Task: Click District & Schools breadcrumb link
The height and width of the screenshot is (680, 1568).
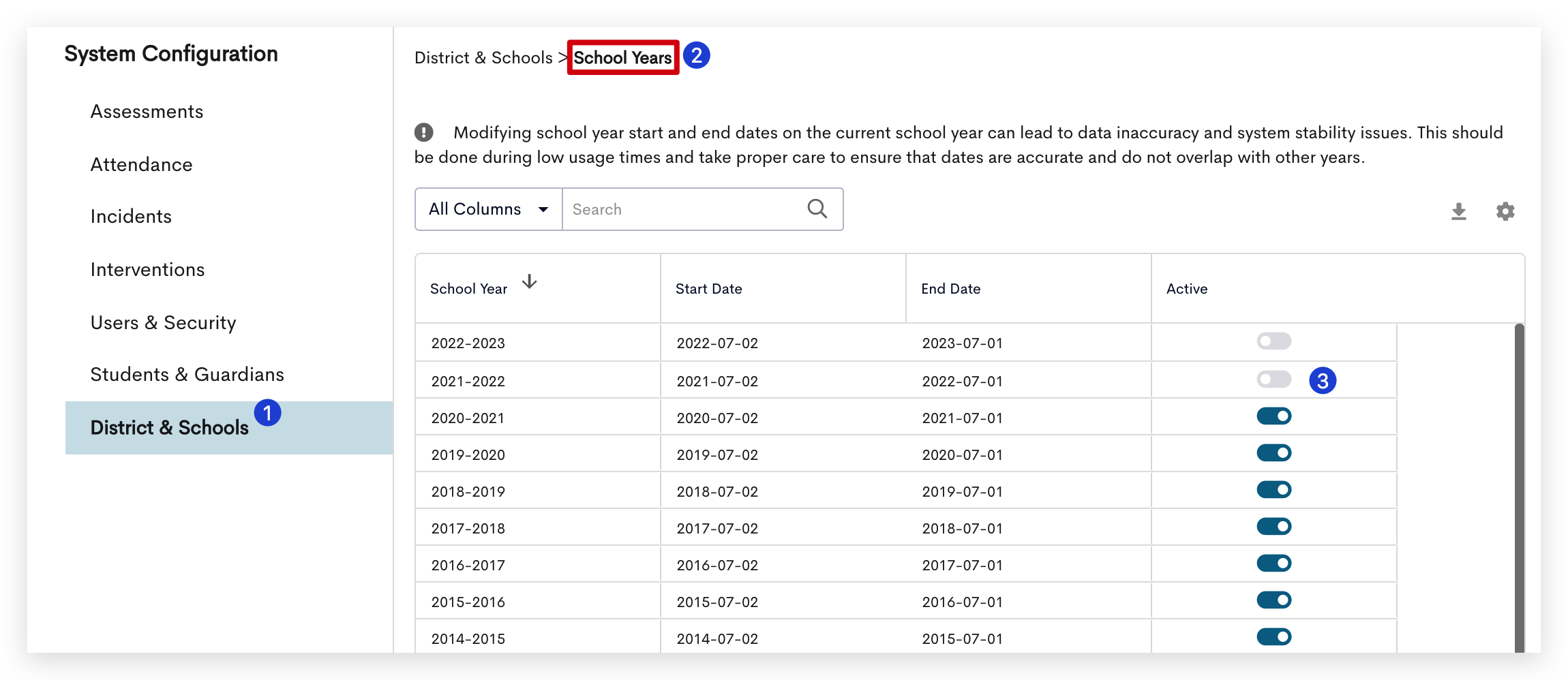Action: coord(483,58)
